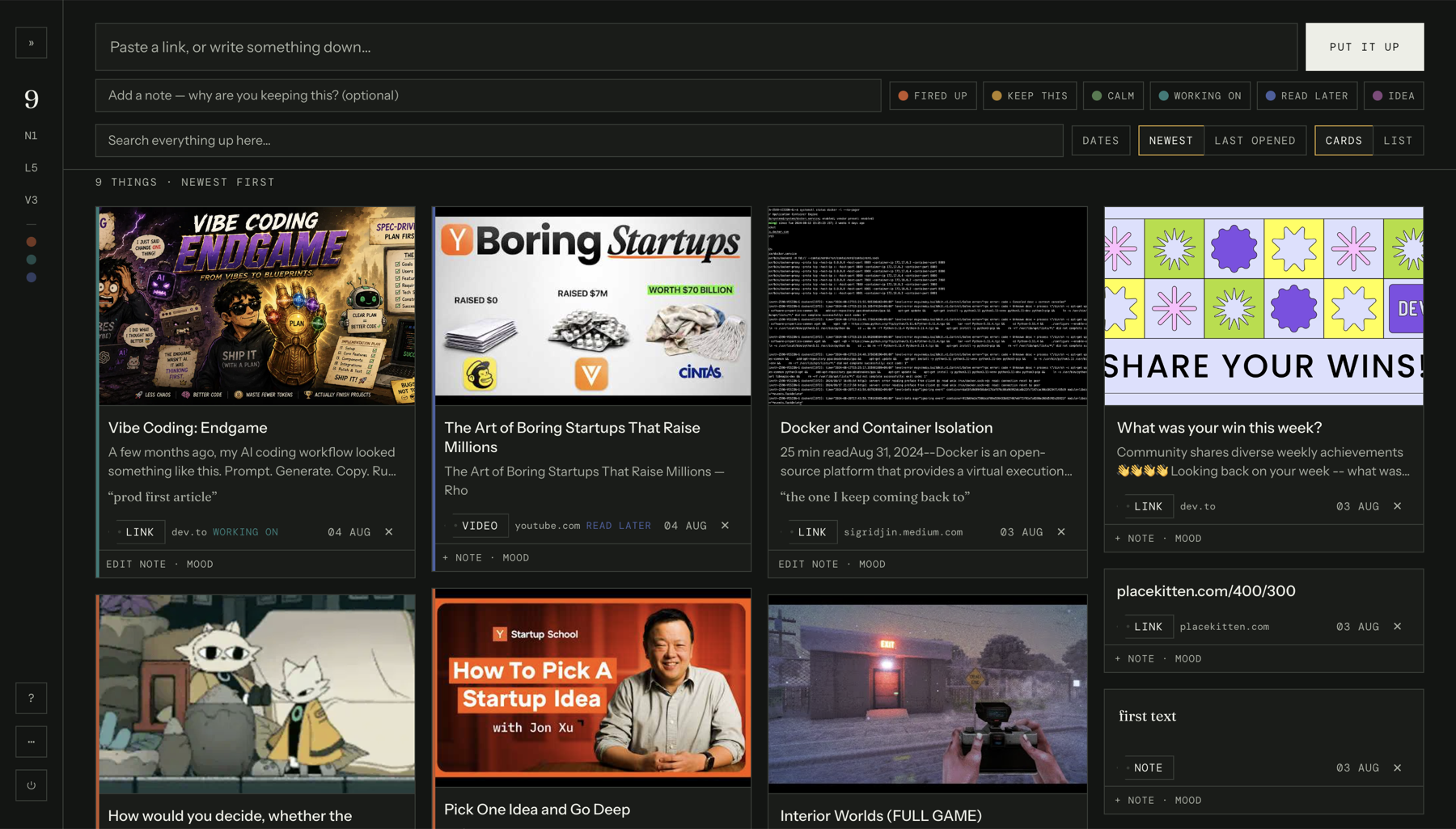Click the VIDEO badge on Boring Startups card
The width and height of the screenshot is (1456, 829).
coord(480,526)
